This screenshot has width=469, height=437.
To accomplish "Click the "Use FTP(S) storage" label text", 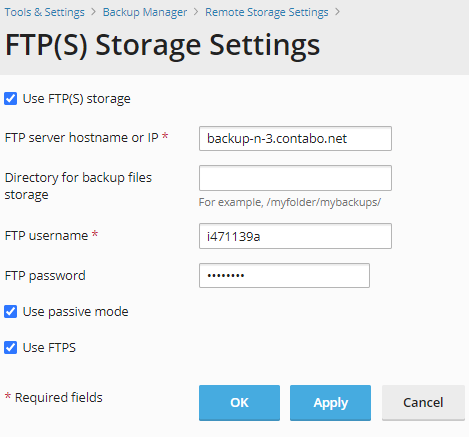I will (x=77, y=99).
